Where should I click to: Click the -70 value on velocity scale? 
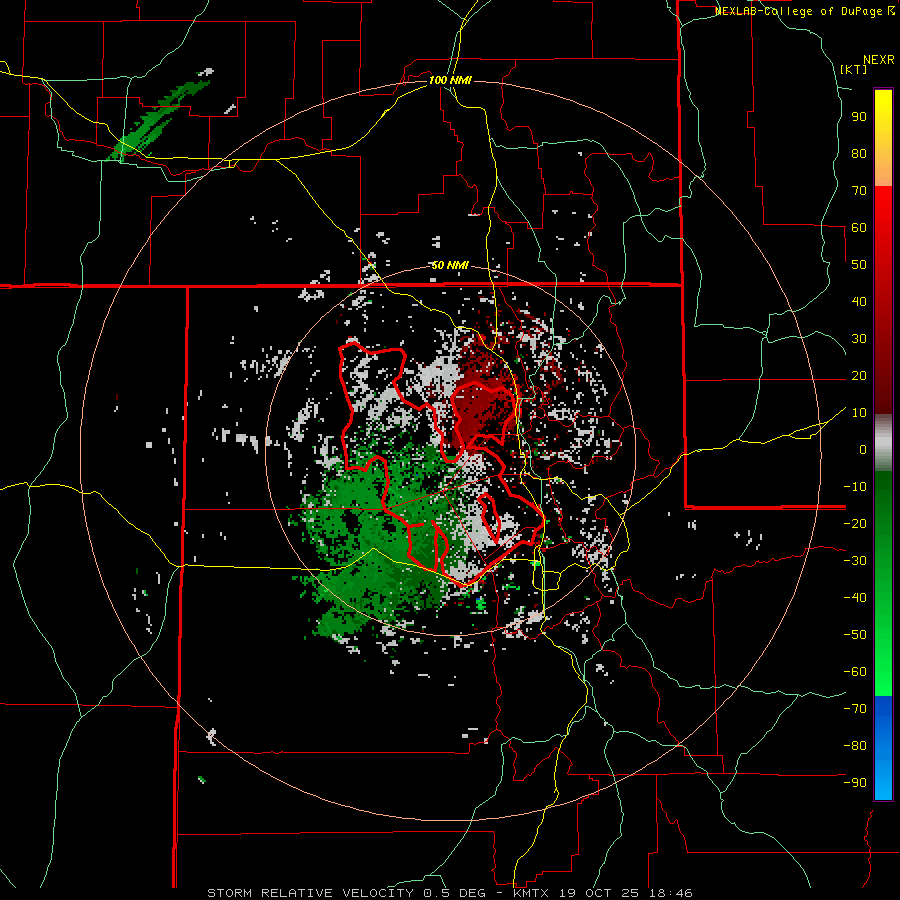[855, 709]
